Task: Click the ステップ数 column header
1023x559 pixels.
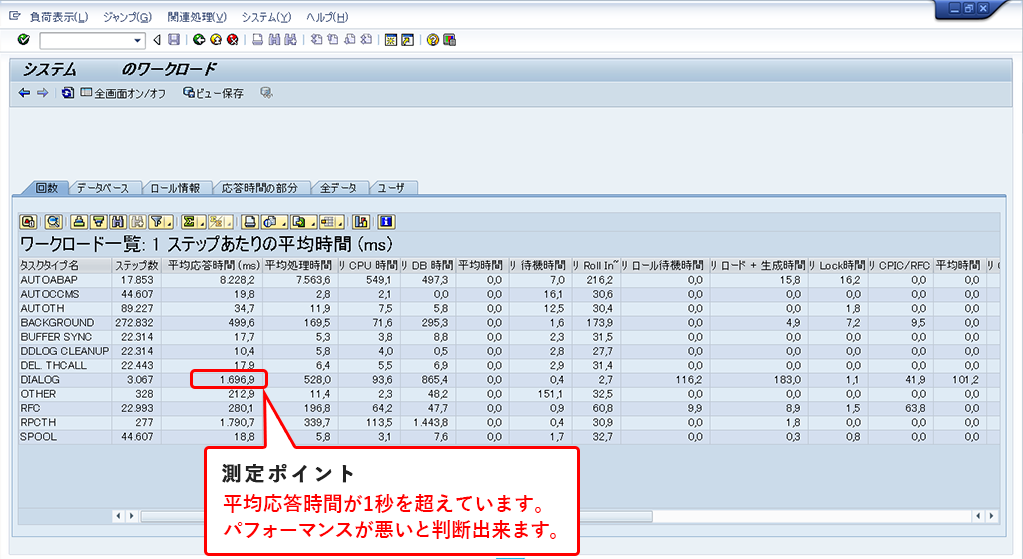Action: coord(136,265)
